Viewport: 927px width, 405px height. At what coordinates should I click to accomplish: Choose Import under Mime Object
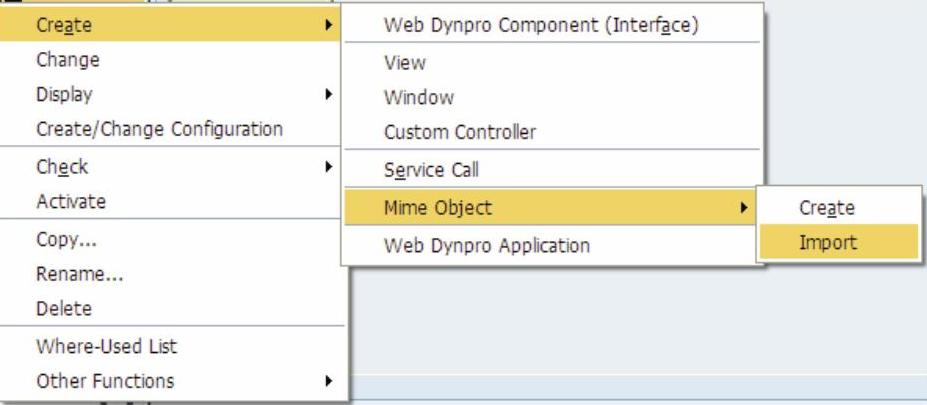(x=839, y=242)
